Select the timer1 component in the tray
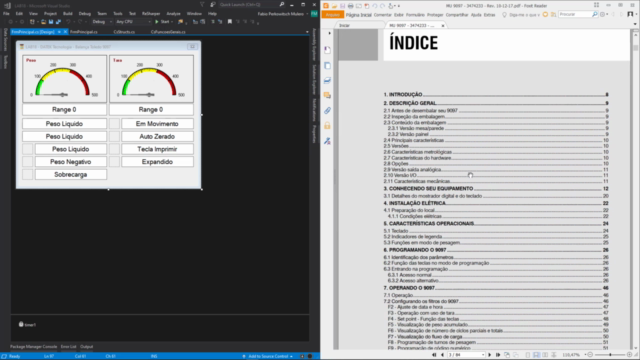This screenshot has width=640, height=360. point(27,324)
